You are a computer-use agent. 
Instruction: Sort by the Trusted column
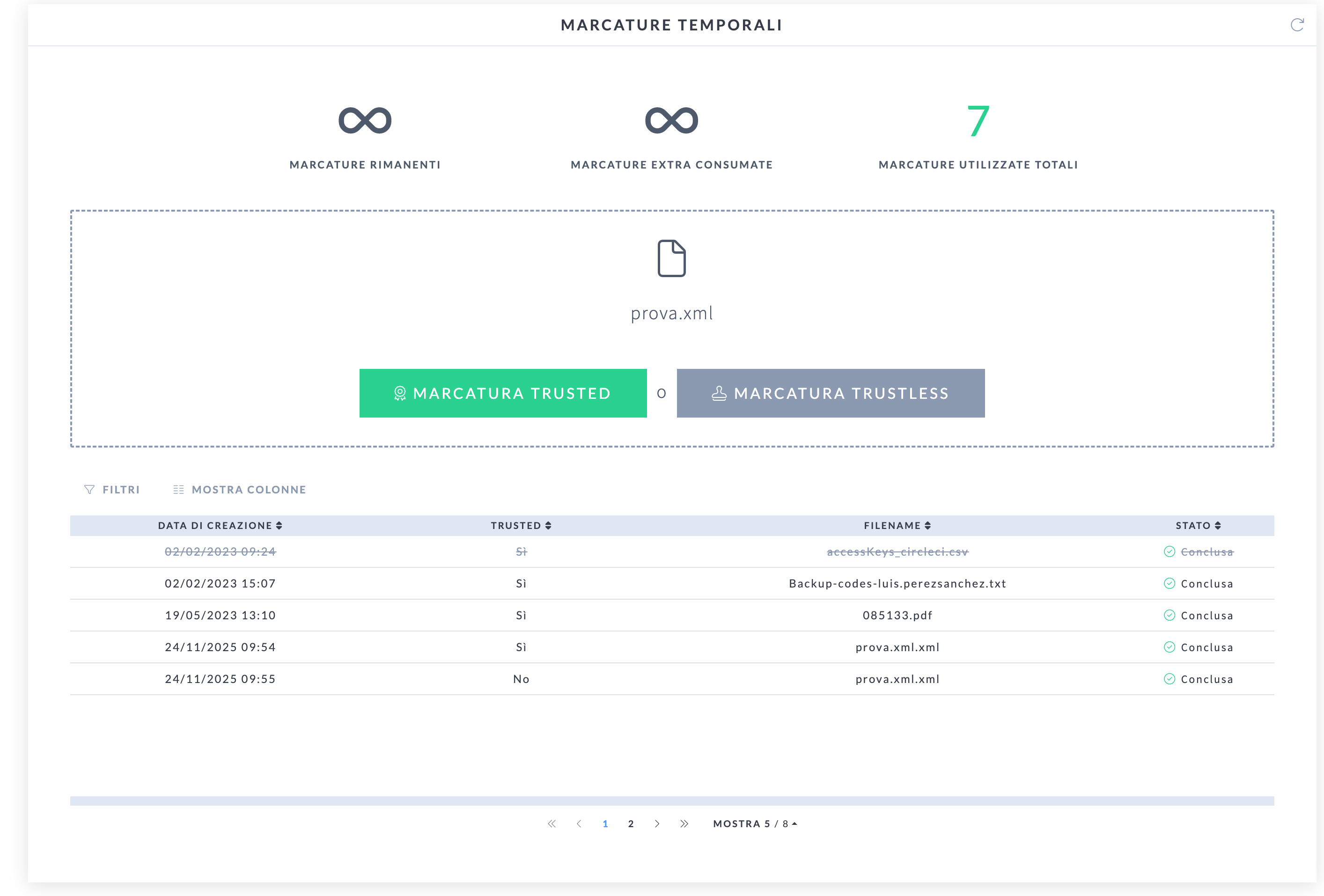521,526
